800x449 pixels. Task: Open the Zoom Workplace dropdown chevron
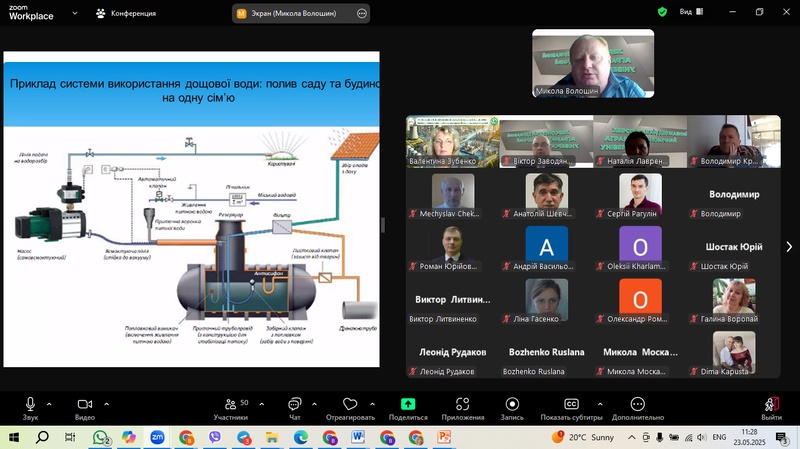[74, 12]
